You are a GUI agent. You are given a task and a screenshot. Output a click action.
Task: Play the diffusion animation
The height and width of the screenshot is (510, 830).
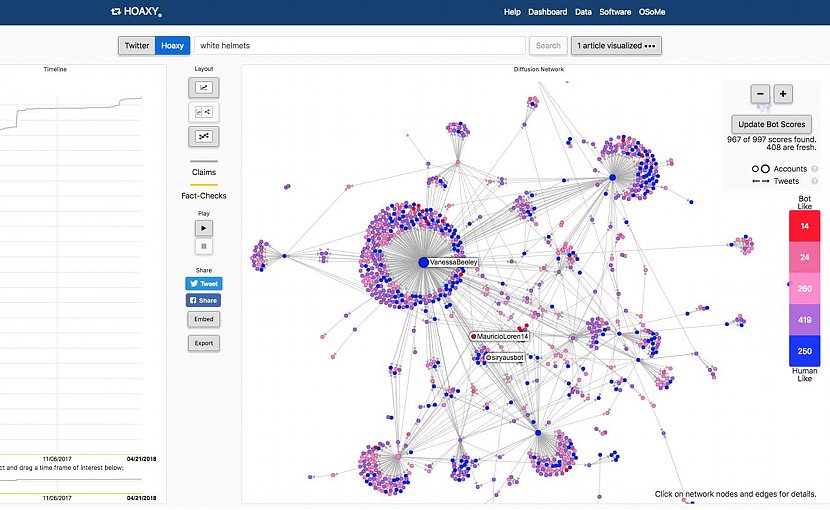(x=204, y=228)
